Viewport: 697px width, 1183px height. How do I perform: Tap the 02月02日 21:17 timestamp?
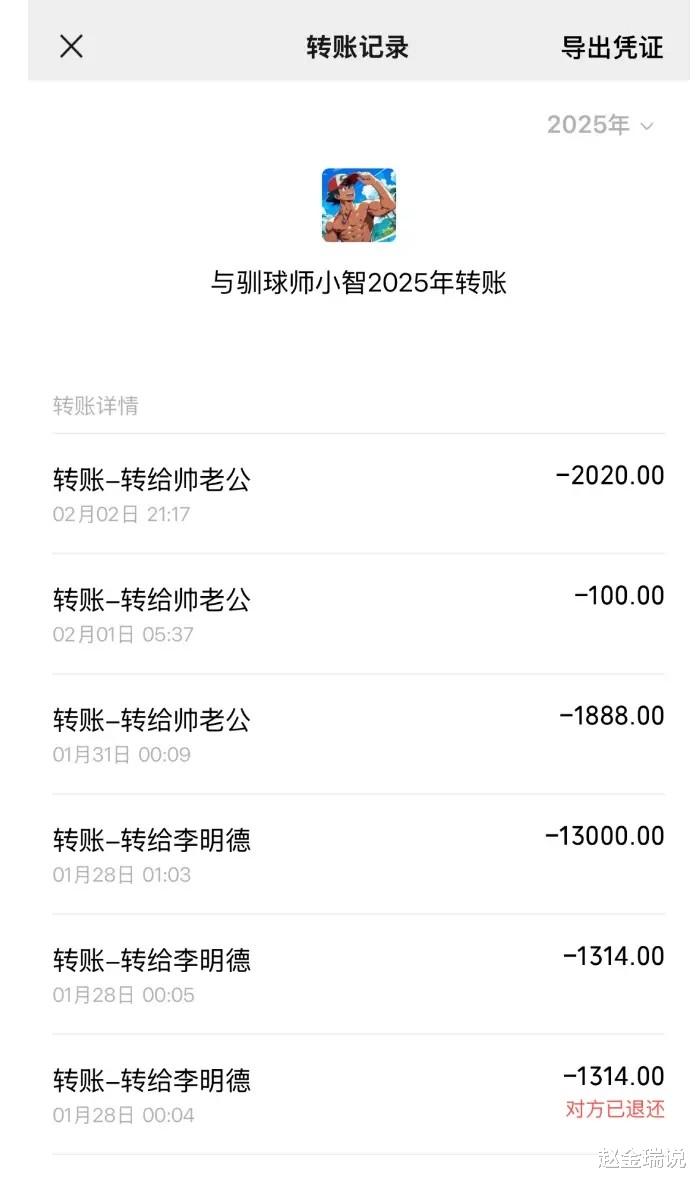coord(121,515)
